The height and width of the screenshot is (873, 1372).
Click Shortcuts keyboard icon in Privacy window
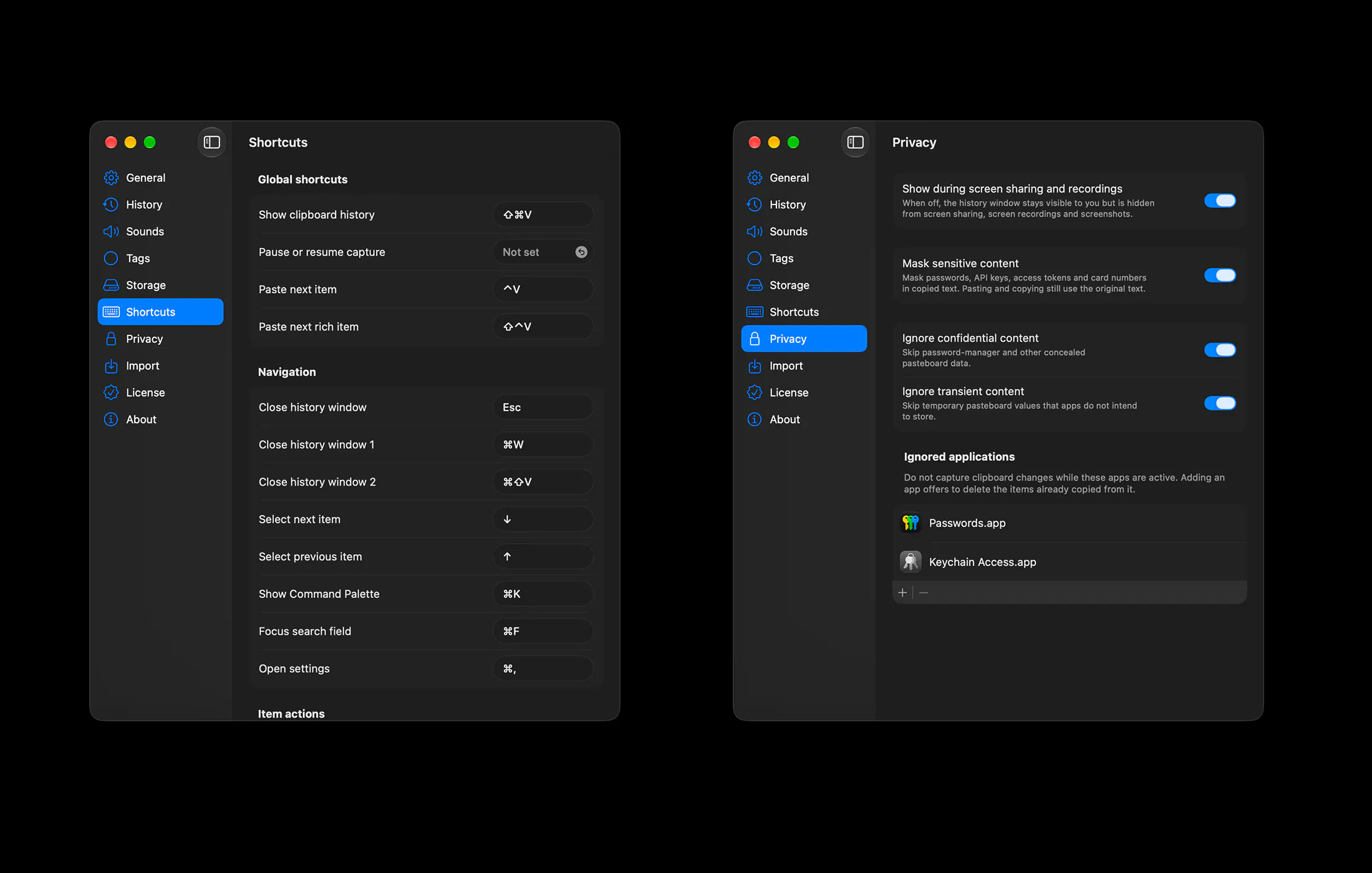[755, 312]
